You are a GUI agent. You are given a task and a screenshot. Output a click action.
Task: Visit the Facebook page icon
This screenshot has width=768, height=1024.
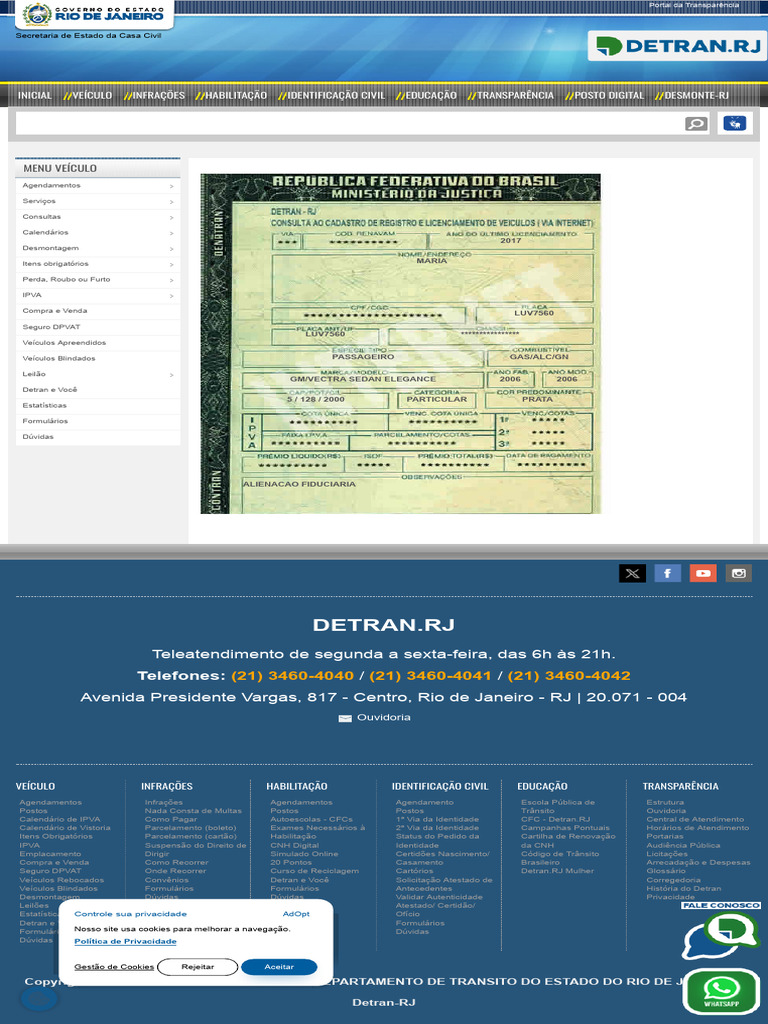pyautogui.click(x=667, y=573)
